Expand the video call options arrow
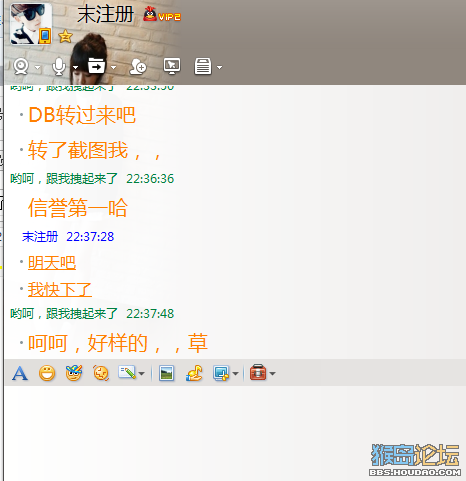Viewport: 466px width, 481px height. [x=37, y=67]
